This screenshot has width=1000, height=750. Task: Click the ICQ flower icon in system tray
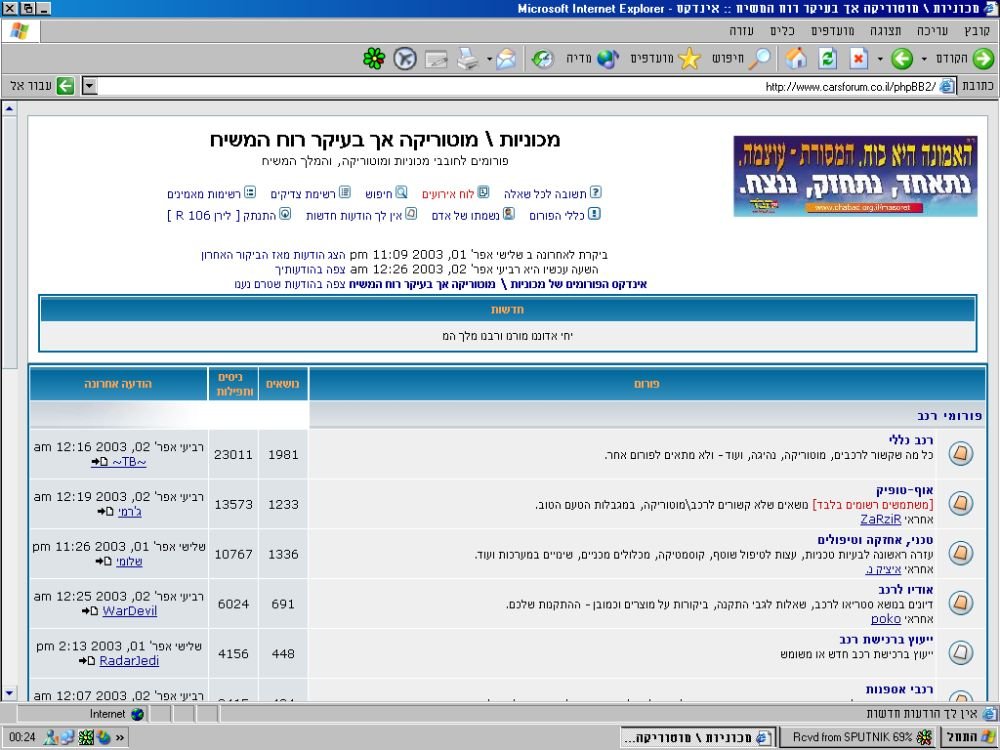pos(85,737)
